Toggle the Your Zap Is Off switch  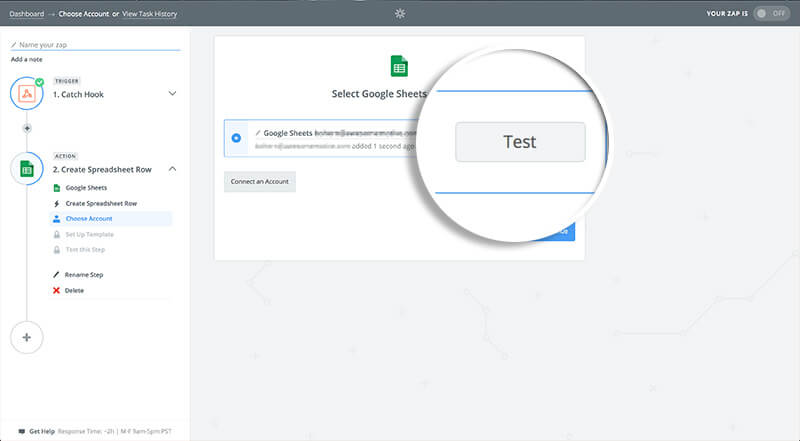click(x=771, y=13)
